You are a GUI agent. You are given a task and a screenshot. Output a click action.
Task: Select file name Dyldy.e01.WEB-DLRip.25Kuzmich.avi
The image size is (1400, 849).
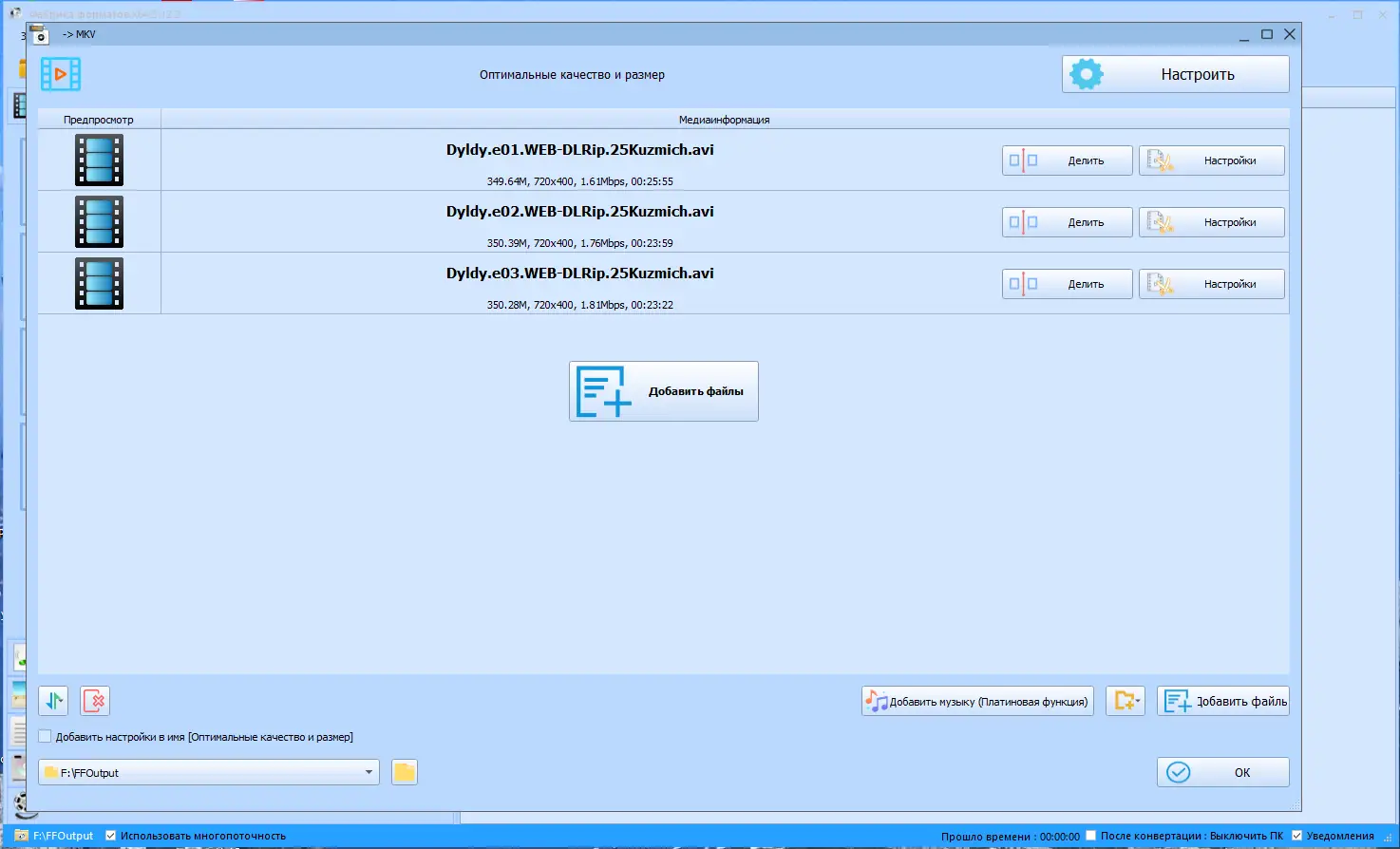[x=580, y=150]
